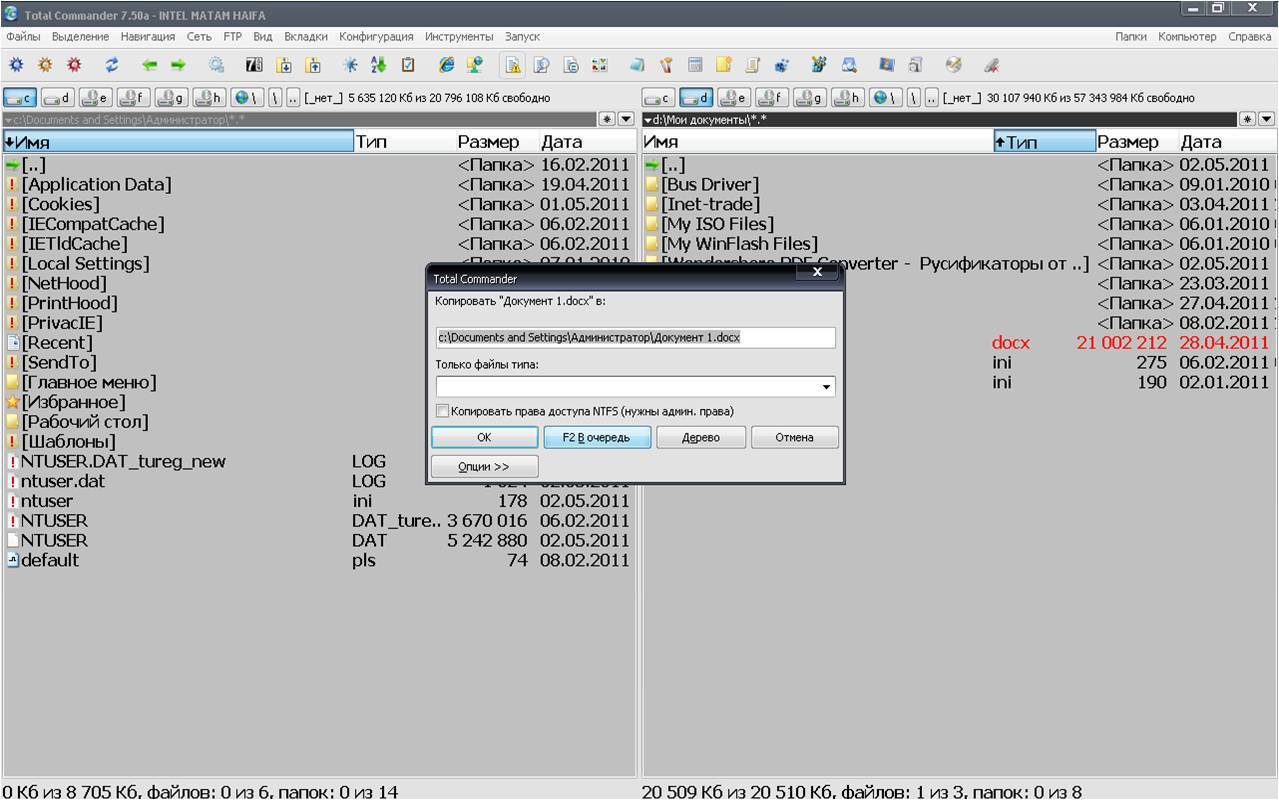Switch right panel to drive d
This screenshot has height=800, width=1279.
(696, 98)
